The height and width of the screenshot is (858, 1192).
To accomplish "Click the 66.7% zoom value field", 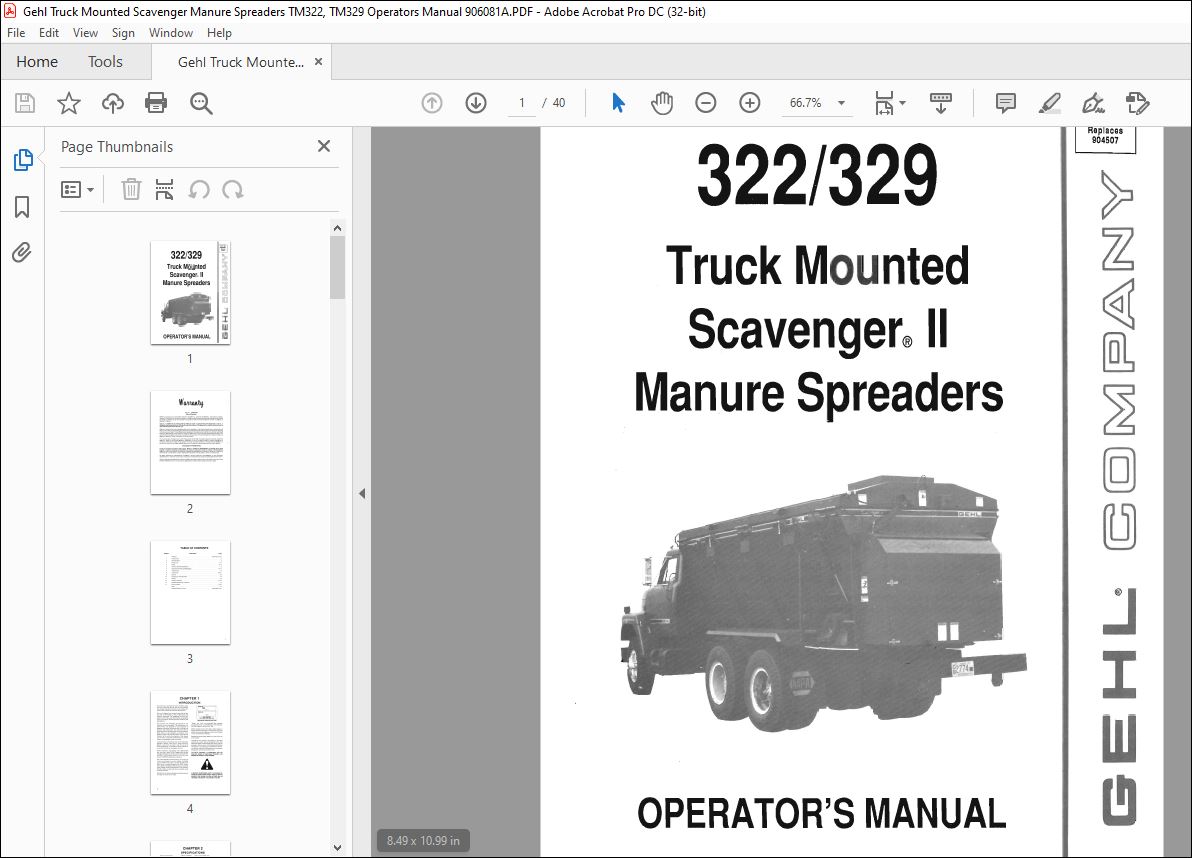I will (805, 103).
